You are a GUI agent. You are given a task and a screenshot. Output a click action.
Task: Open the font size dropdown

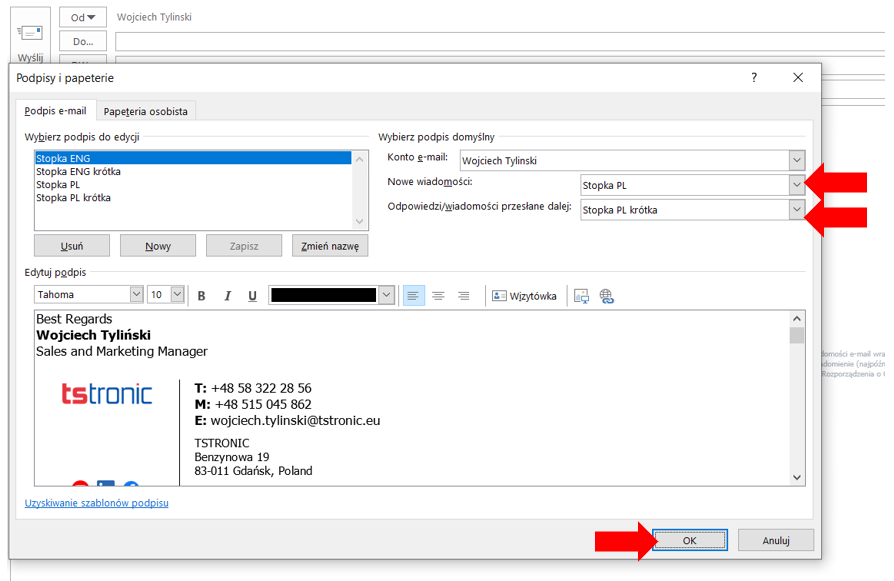click(x=177, y=295)
